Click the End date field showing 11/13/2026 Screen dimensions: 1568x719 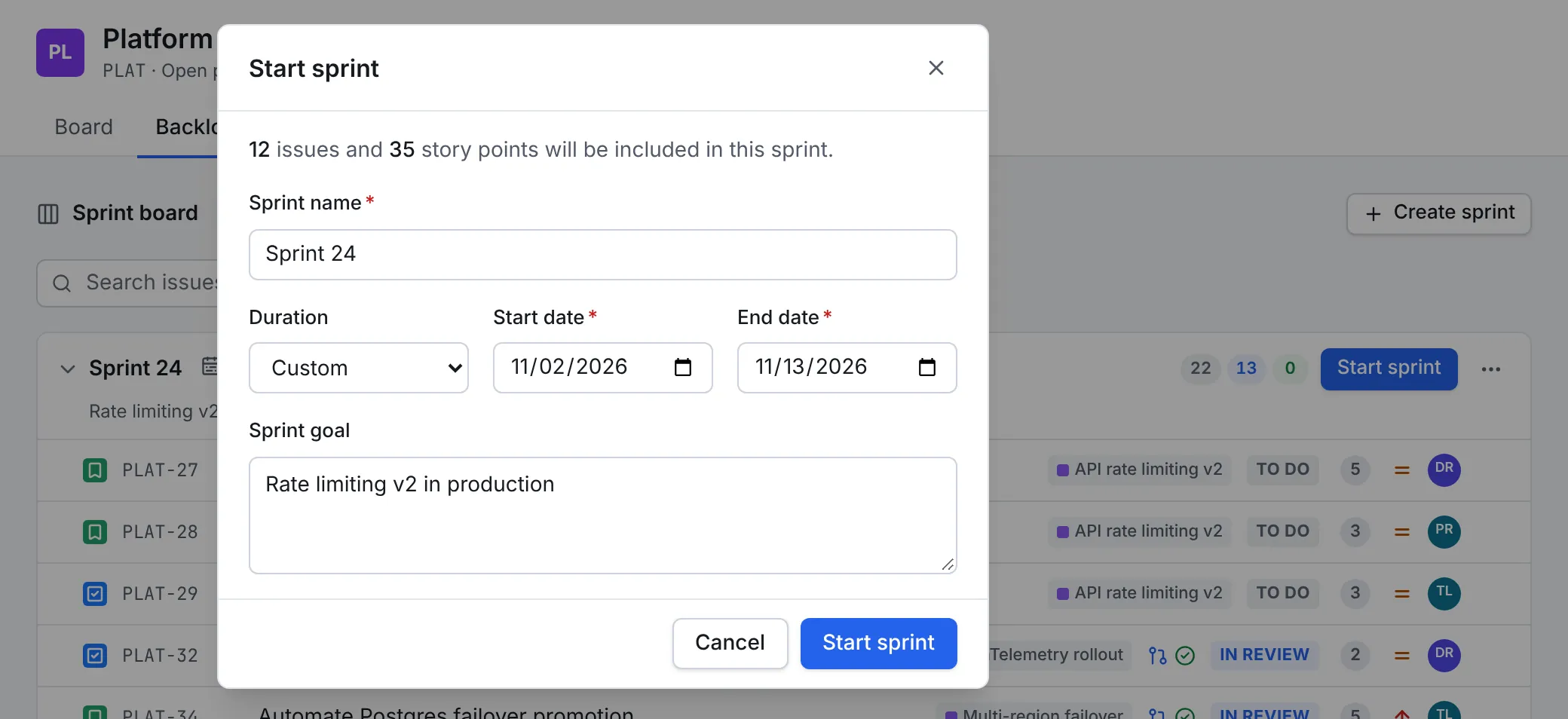coord(847,368)
